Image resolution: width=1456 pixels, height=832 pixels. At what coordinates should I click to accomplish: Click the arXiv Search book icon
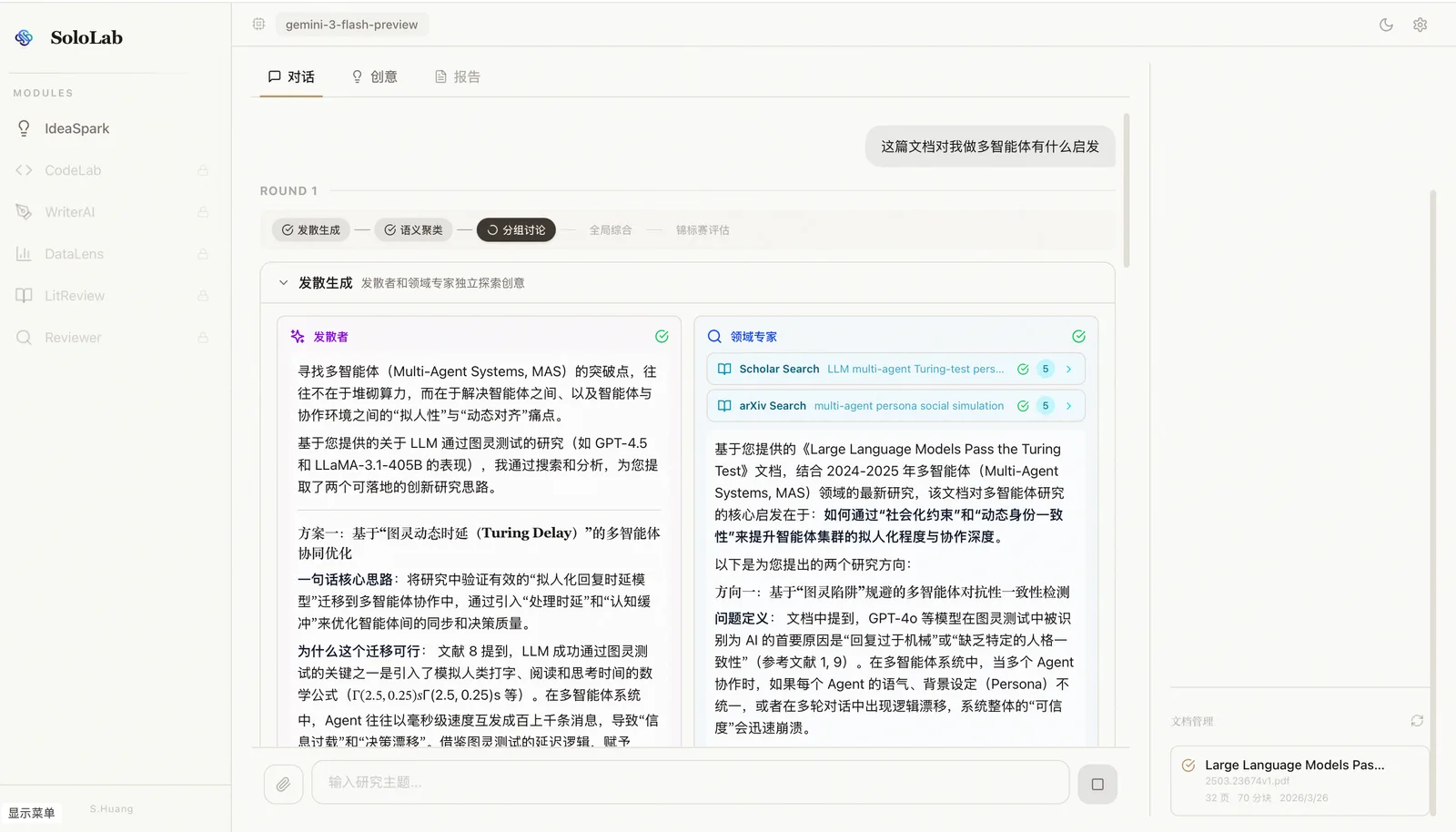[724, 406]
